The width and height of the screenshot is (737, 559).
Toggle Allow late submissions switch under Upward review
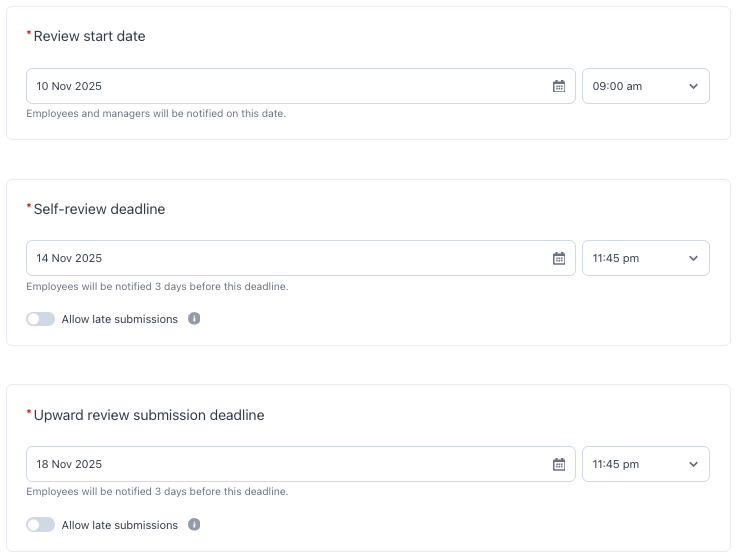(41, 525)
